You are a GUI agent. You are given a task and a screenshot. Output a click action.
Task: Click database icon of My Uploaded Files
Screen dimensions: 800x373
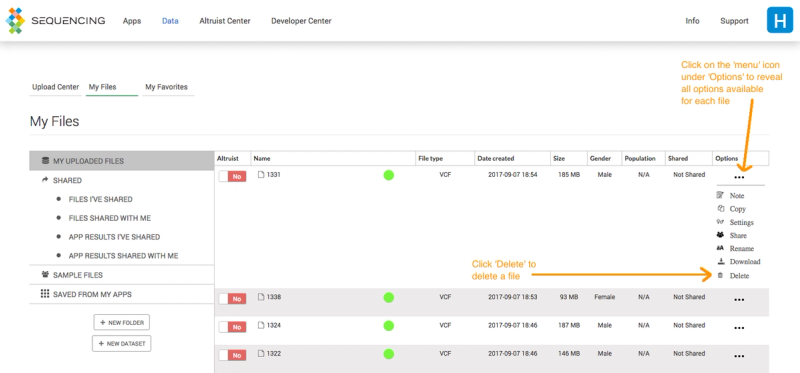pyautogui.click(x=45, y=161)
